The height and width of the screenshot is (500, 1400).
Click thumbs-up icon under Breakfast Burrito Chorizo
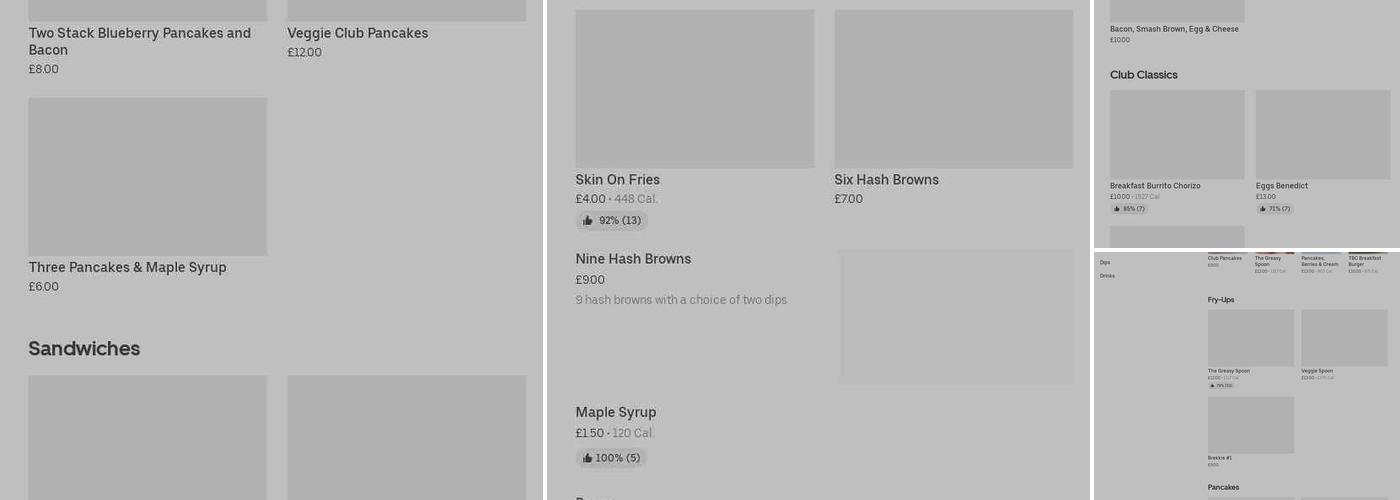tap(1117, 209)
